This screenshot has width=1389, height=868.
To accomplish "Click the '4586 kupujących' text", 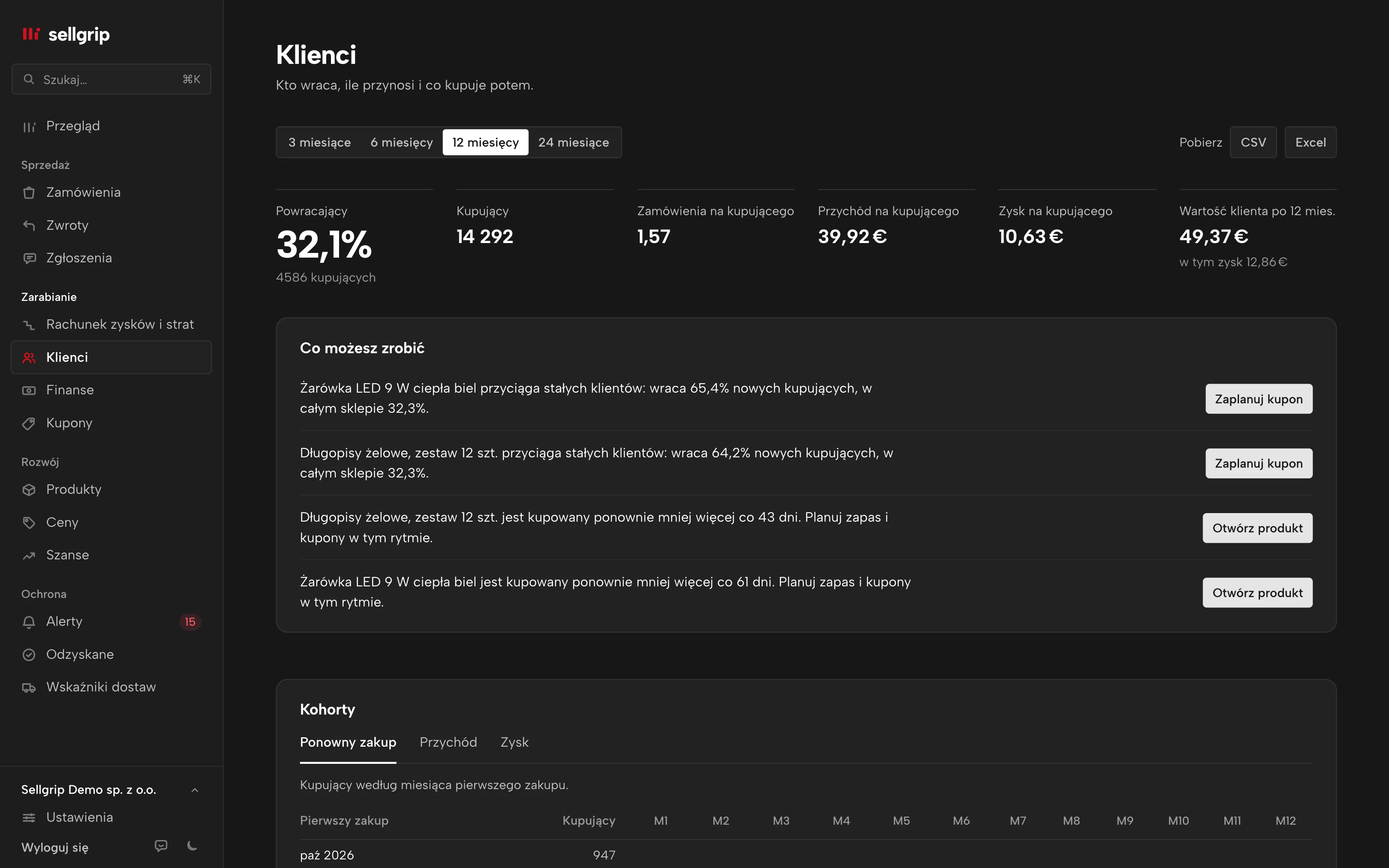I will click(326, 277).
